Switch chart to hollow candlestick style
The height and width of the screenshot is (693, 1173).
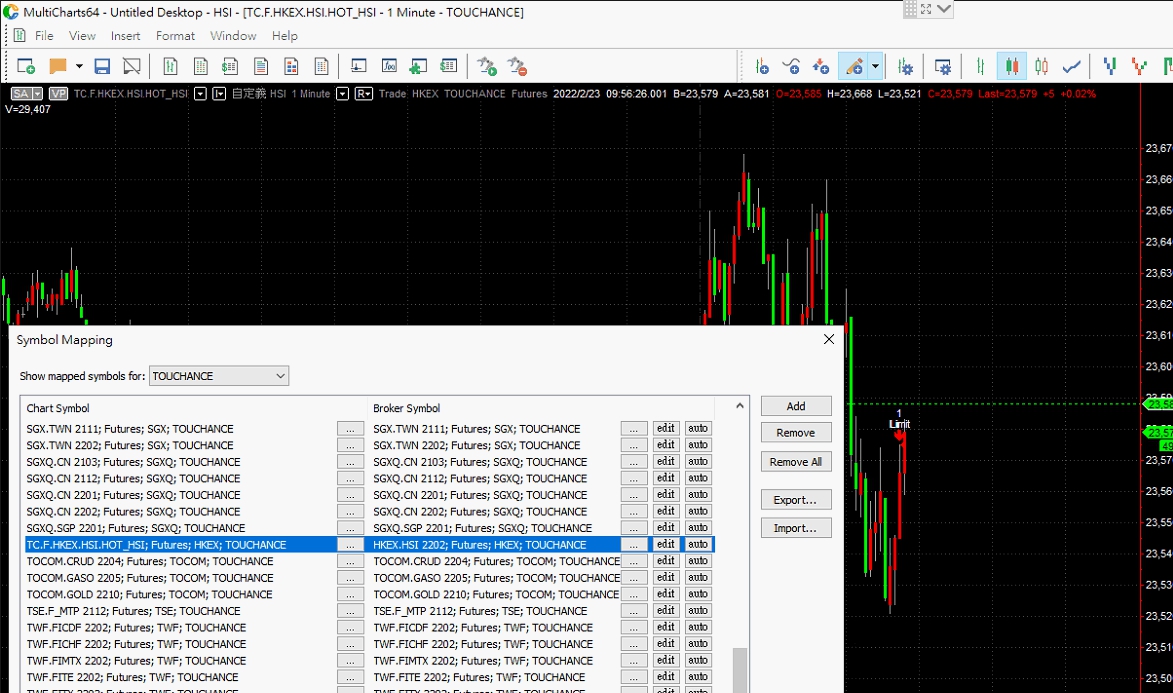1041,67
